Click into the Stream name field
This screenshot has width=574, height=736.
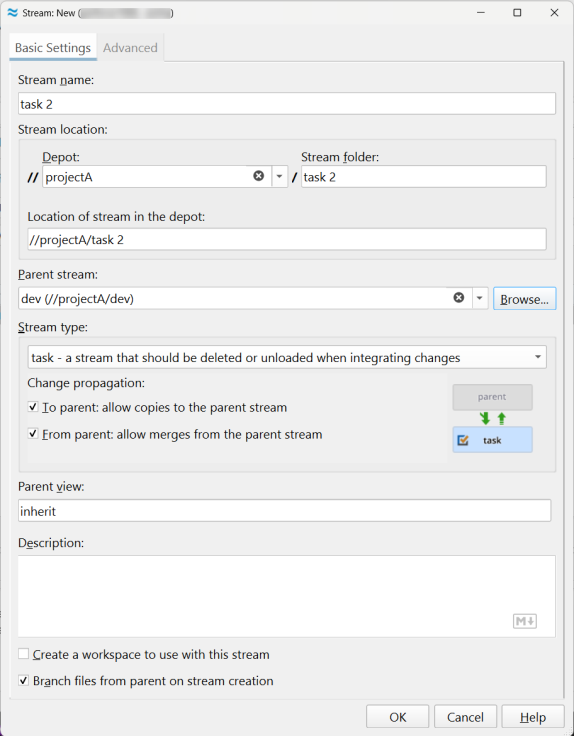[x=287, y=104]
